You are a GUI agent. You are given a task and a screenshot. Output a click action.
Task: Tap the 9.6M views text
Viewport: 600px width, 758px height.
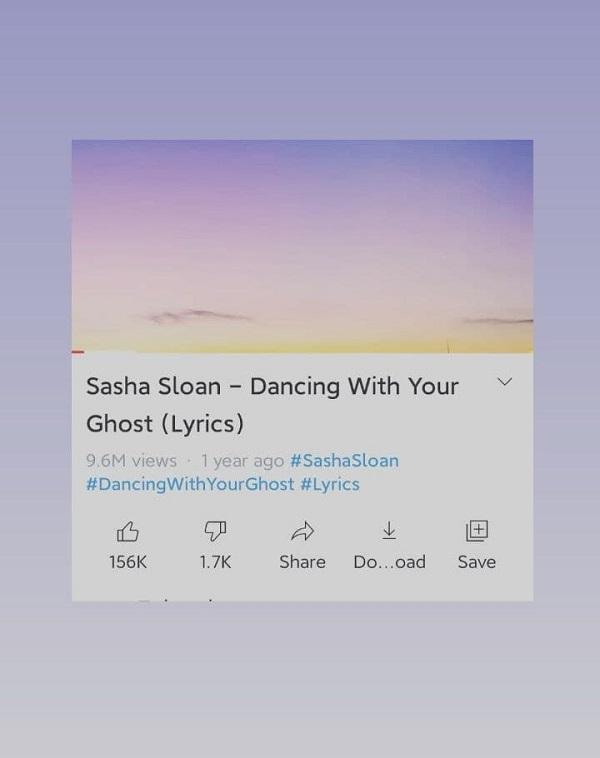tap(131, 461)
